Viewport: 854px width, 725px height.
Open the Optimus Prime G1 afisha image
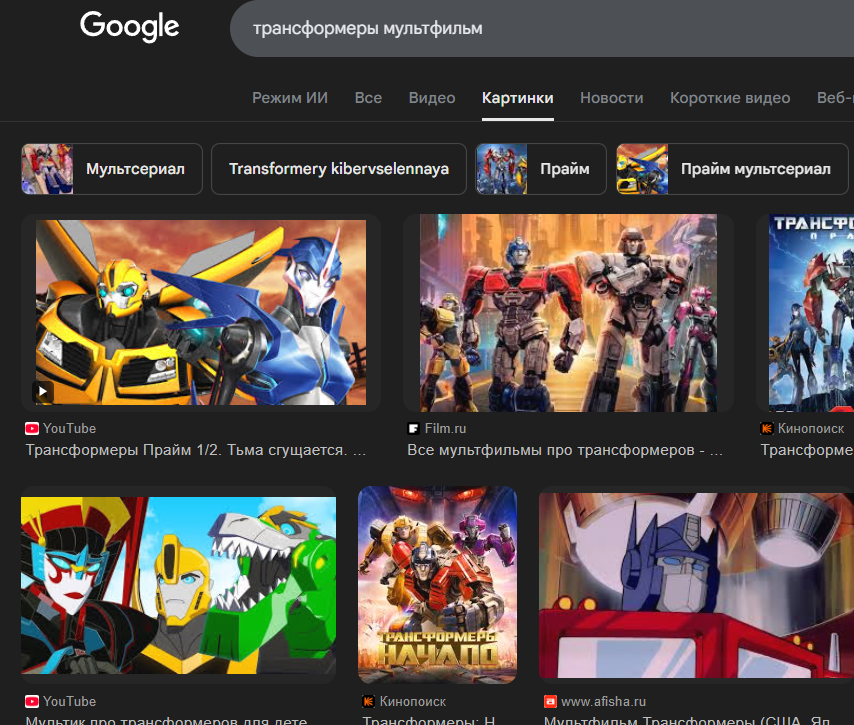(x=697, y=586)
